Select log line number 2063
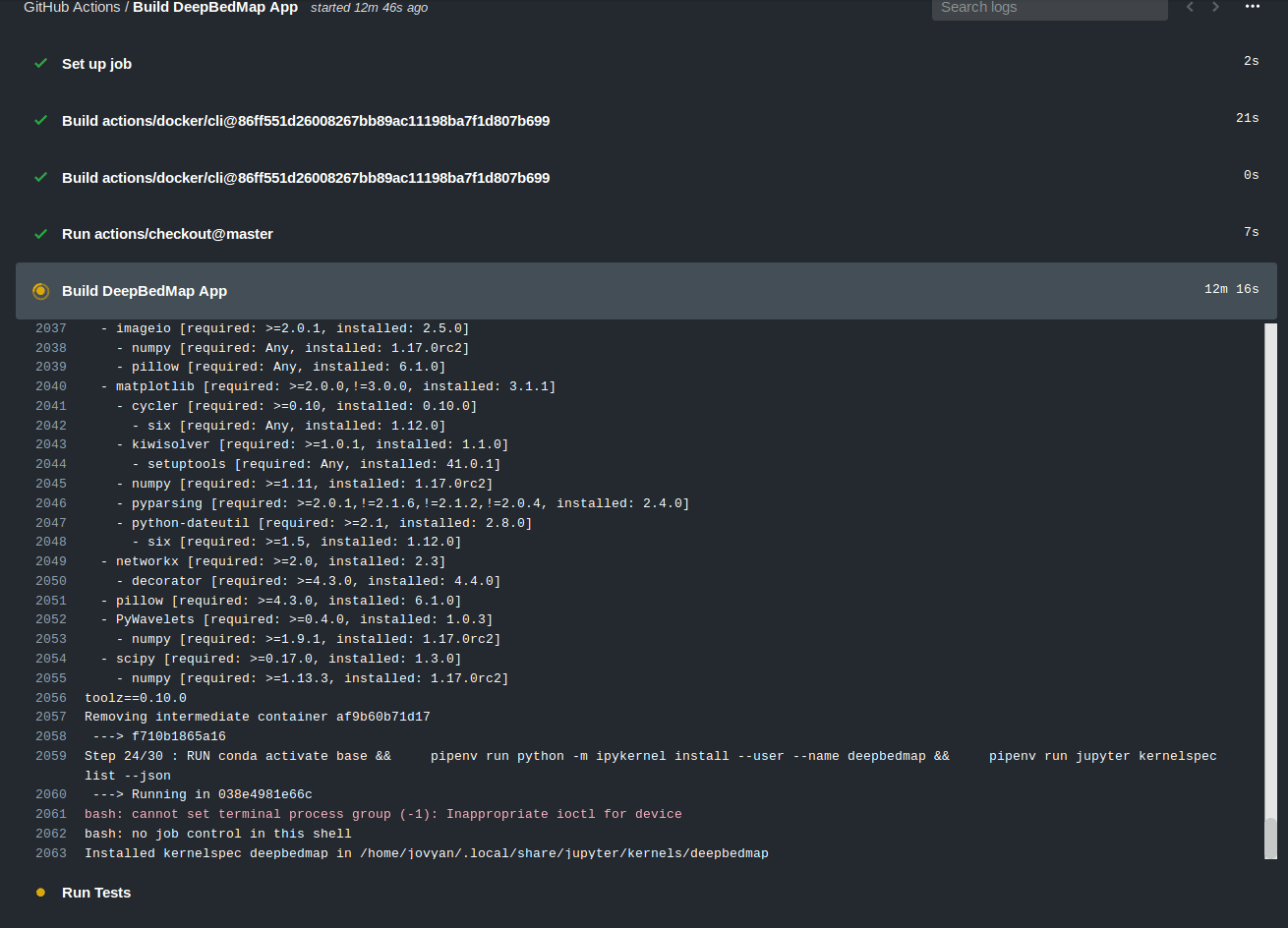Image resolution: width=1288 pixels, height=928 pixels. coord(51,853)
